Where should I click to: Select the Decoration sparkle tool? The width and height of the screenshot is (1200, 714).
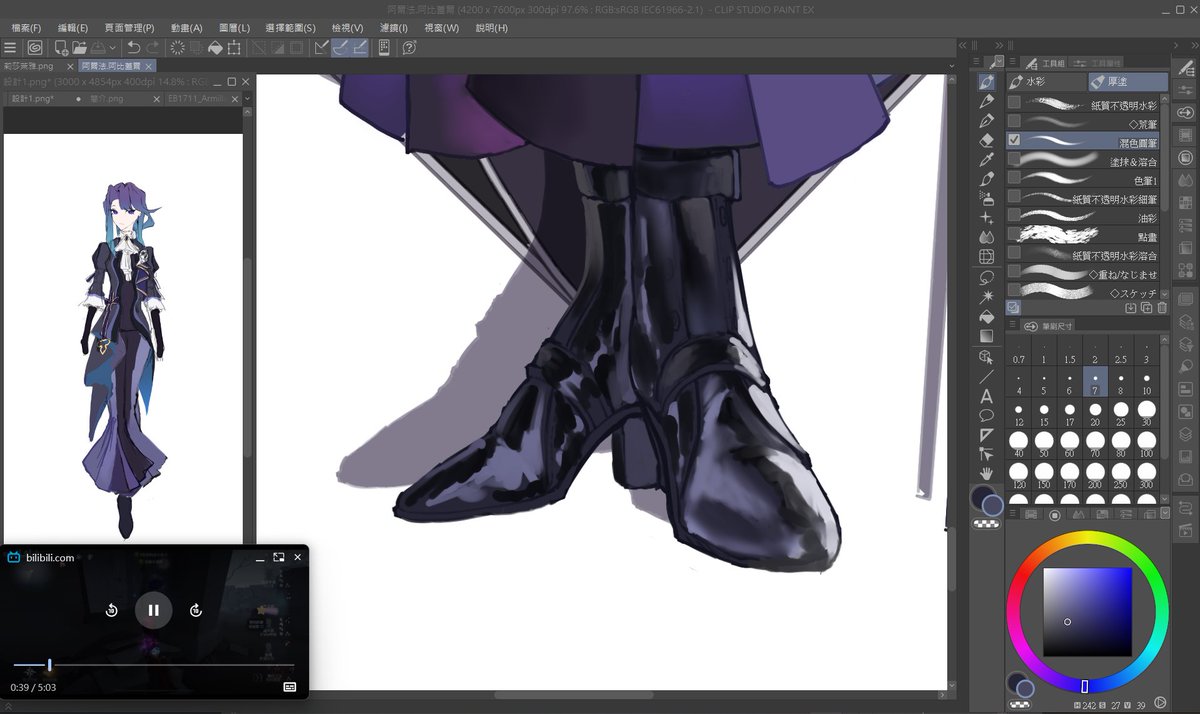pyautogui.click(x=987, y=217)
